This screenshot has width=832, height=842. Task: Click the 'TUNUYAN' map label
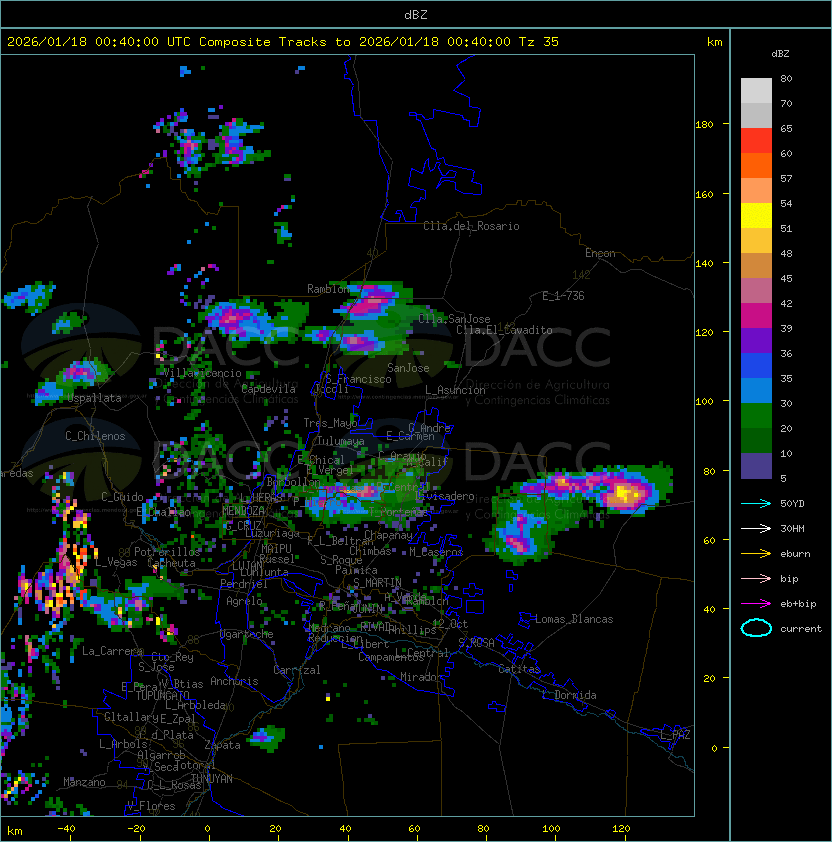tap(212, 778)
